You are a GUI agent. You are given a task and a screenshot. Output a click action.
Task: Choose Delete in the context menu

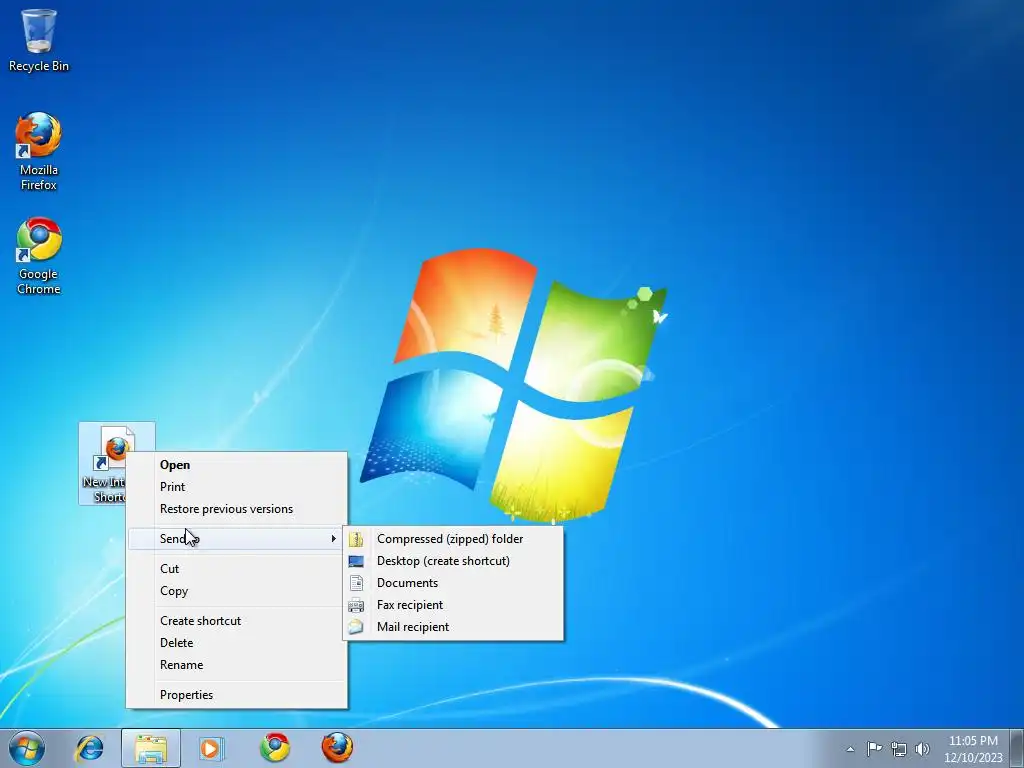click(236, 643)
